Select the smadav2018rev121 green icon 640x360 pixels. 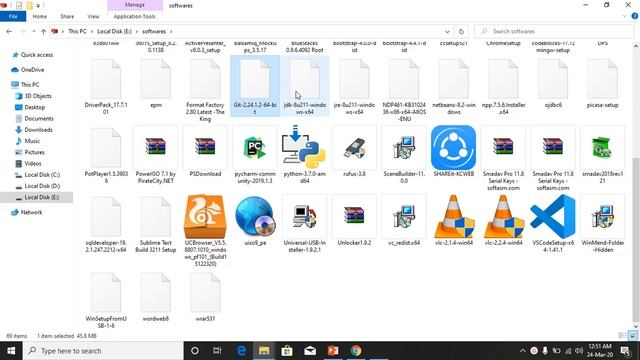(602, 147)
